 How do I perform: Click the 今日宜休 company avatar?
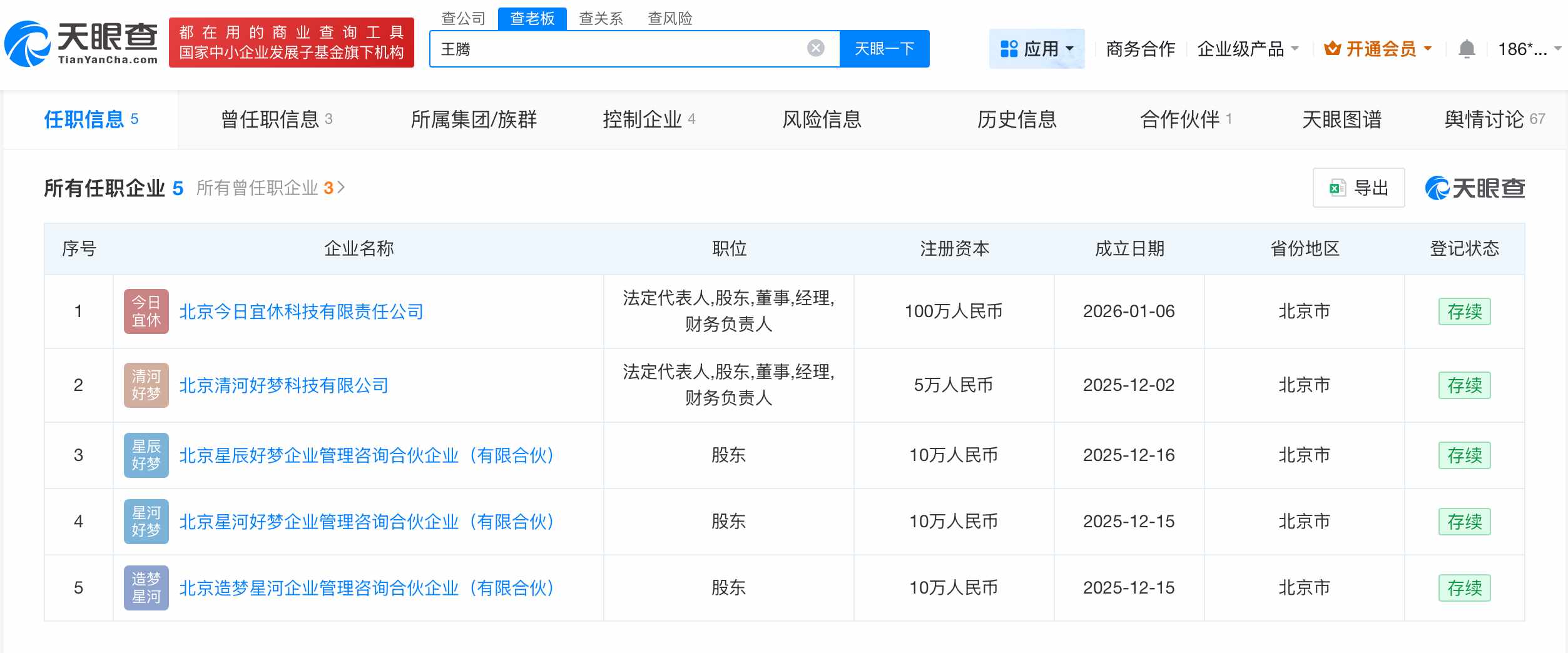pyautogui.click(x=146, y=311)
